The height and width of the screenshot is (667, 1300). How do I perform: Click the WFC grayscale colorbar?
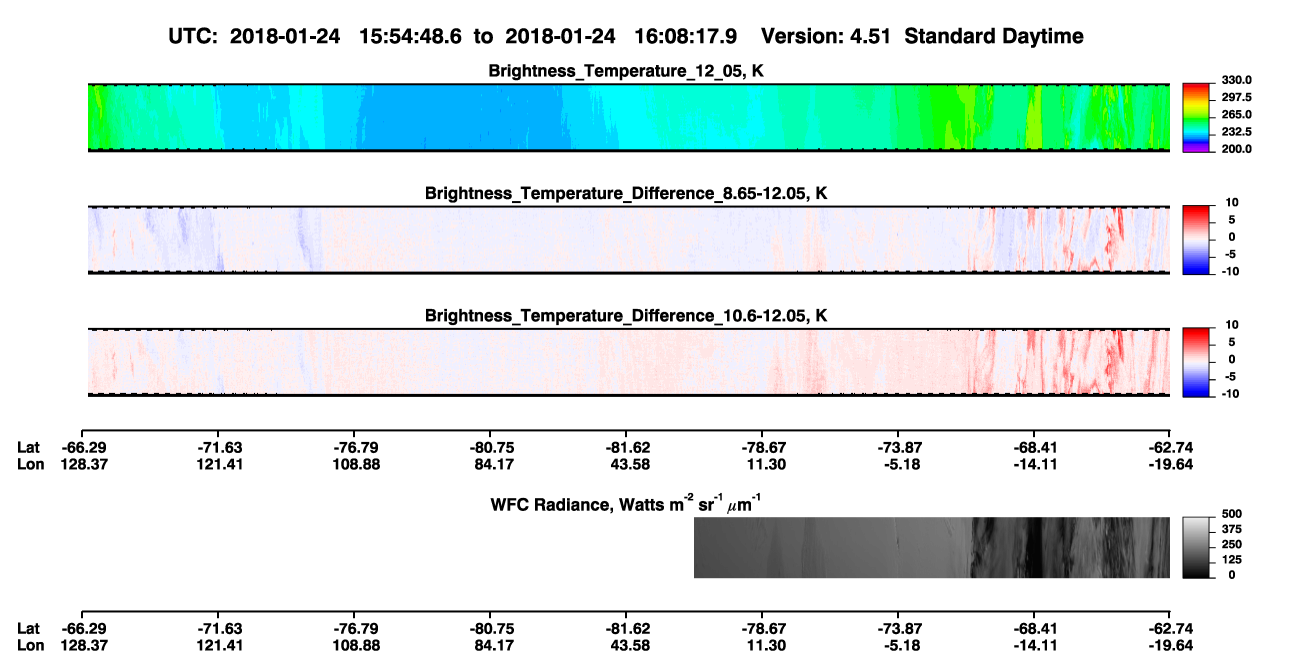(x=1197, y=547)
